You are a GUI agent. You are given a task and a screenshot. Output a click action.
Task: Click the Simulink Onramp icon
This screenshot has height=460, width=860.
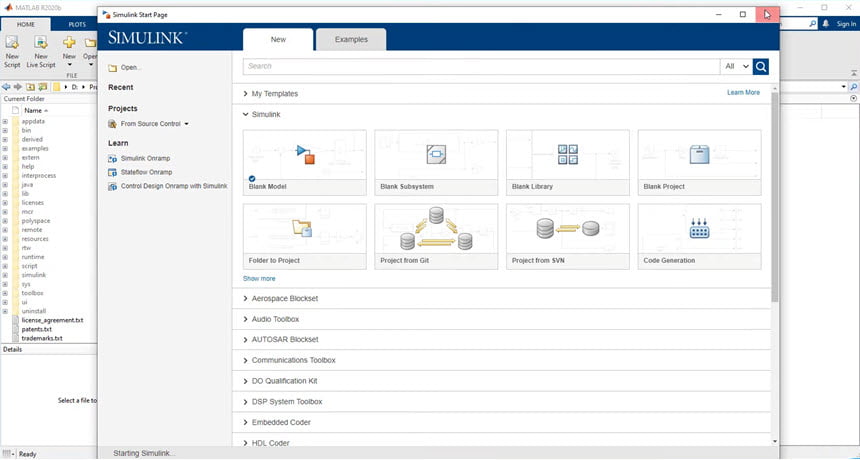pos(112,158)
